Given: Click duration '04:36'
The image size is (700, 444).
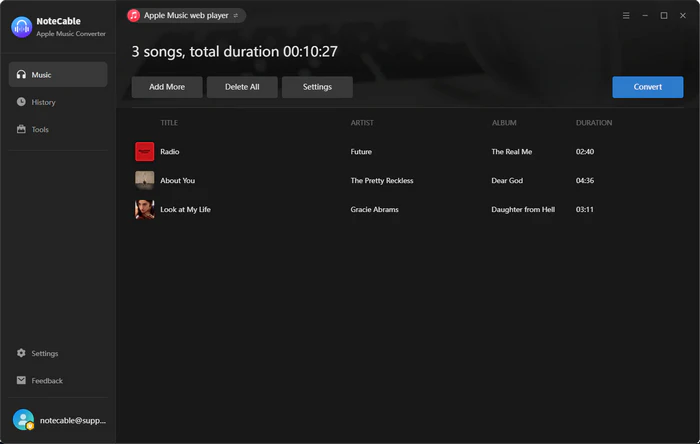Looking at the screenshot, I should (585, 181).
